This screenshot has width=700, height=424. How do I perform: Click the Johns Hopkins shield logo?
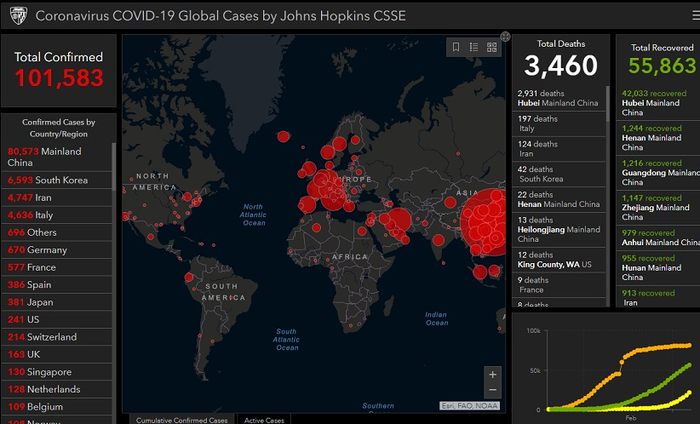coord(18,16)
